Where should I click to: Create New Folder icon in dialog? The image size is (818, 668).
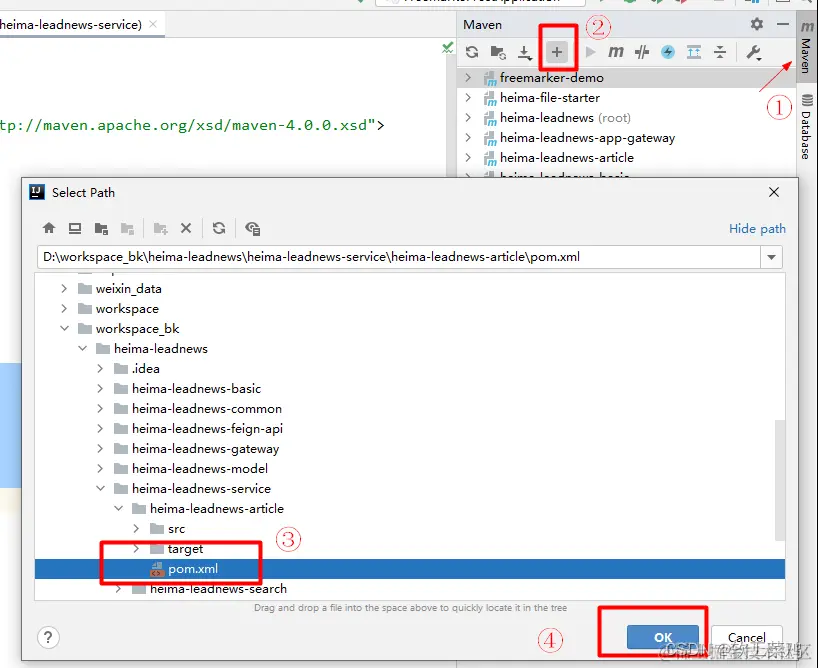(x=160, y=228)
